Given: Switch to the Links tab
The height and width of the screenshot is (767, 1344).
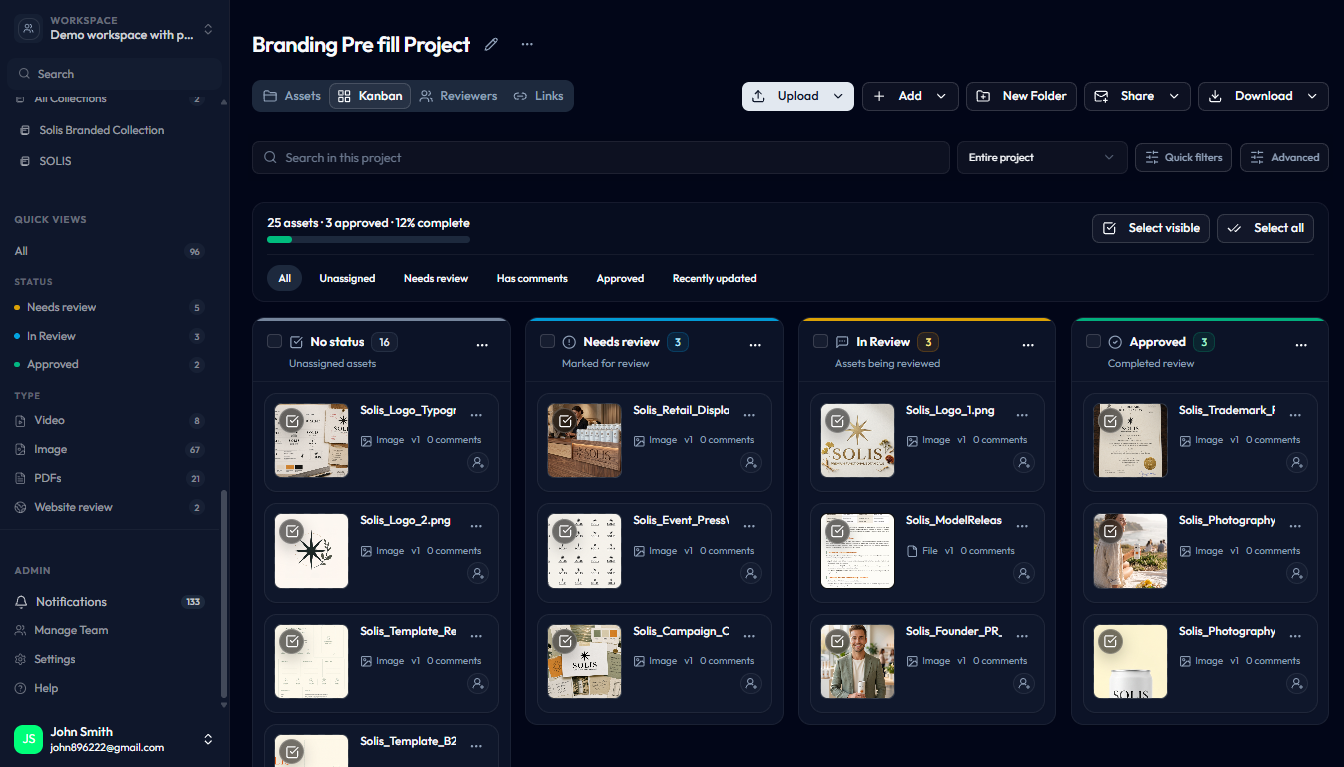Looking at the screenshot, I should pyautogui.click(x=539, y=96).
